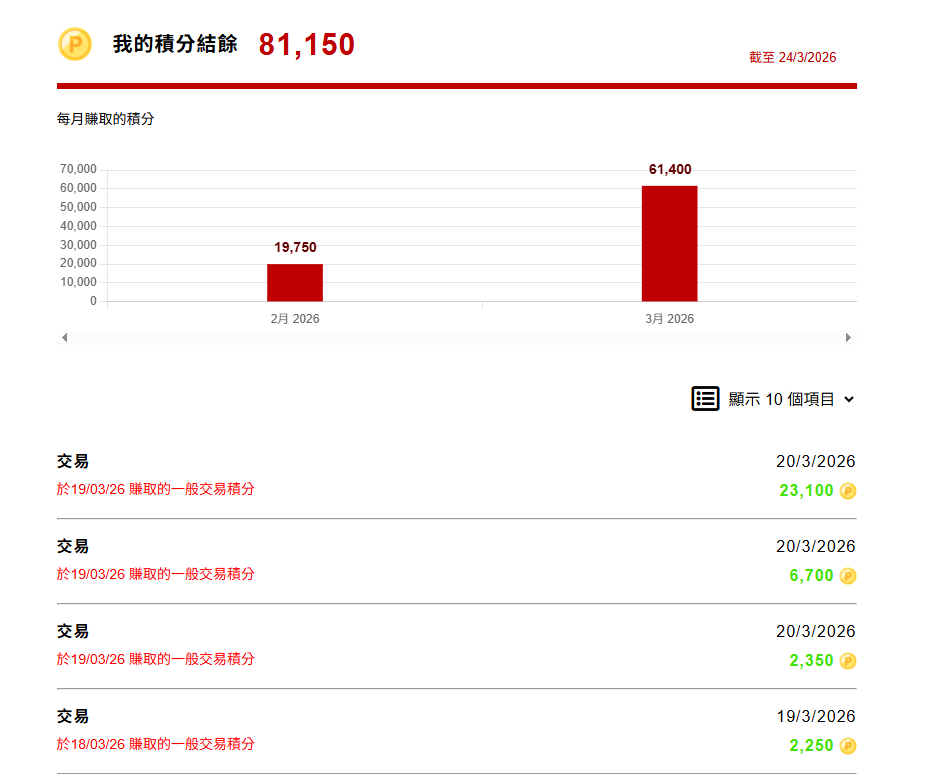The height and width of the screenshot is (774, 940).
Task: Click the chart horizontal scrollbar track
Action: point(456,338)
